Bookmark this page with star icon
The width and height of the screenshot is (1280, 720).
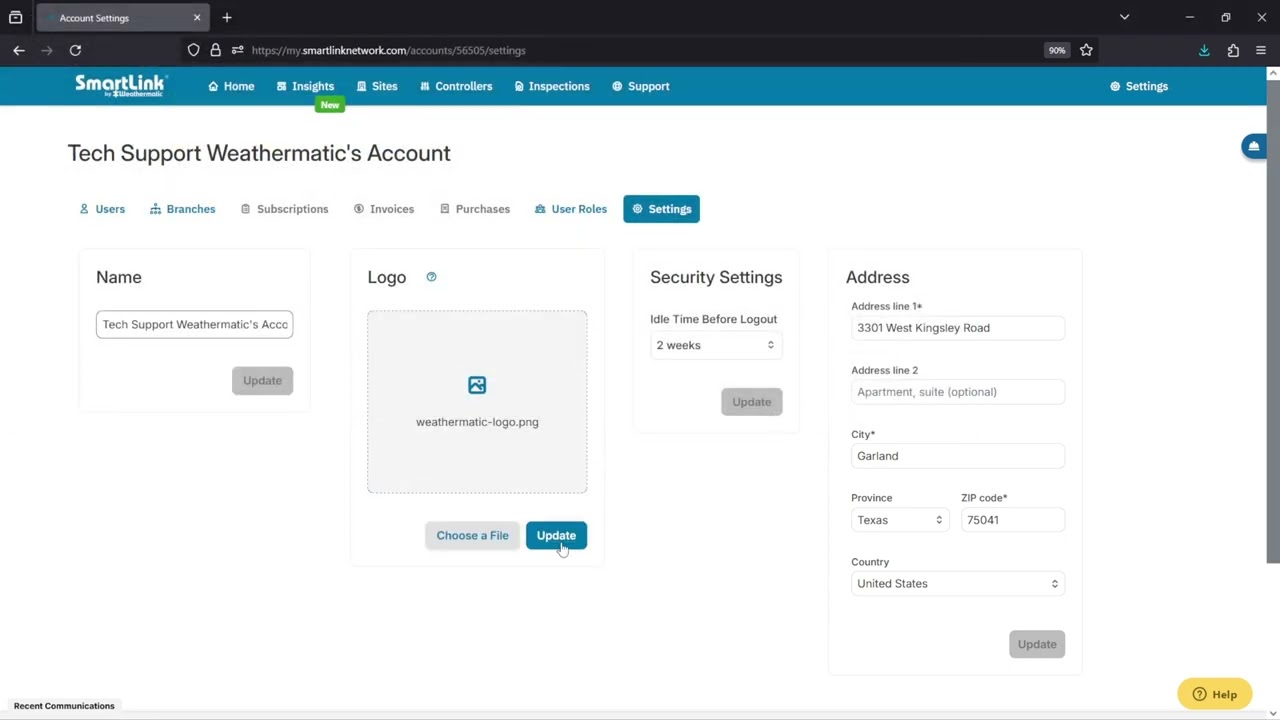(x=1086, y=50)
